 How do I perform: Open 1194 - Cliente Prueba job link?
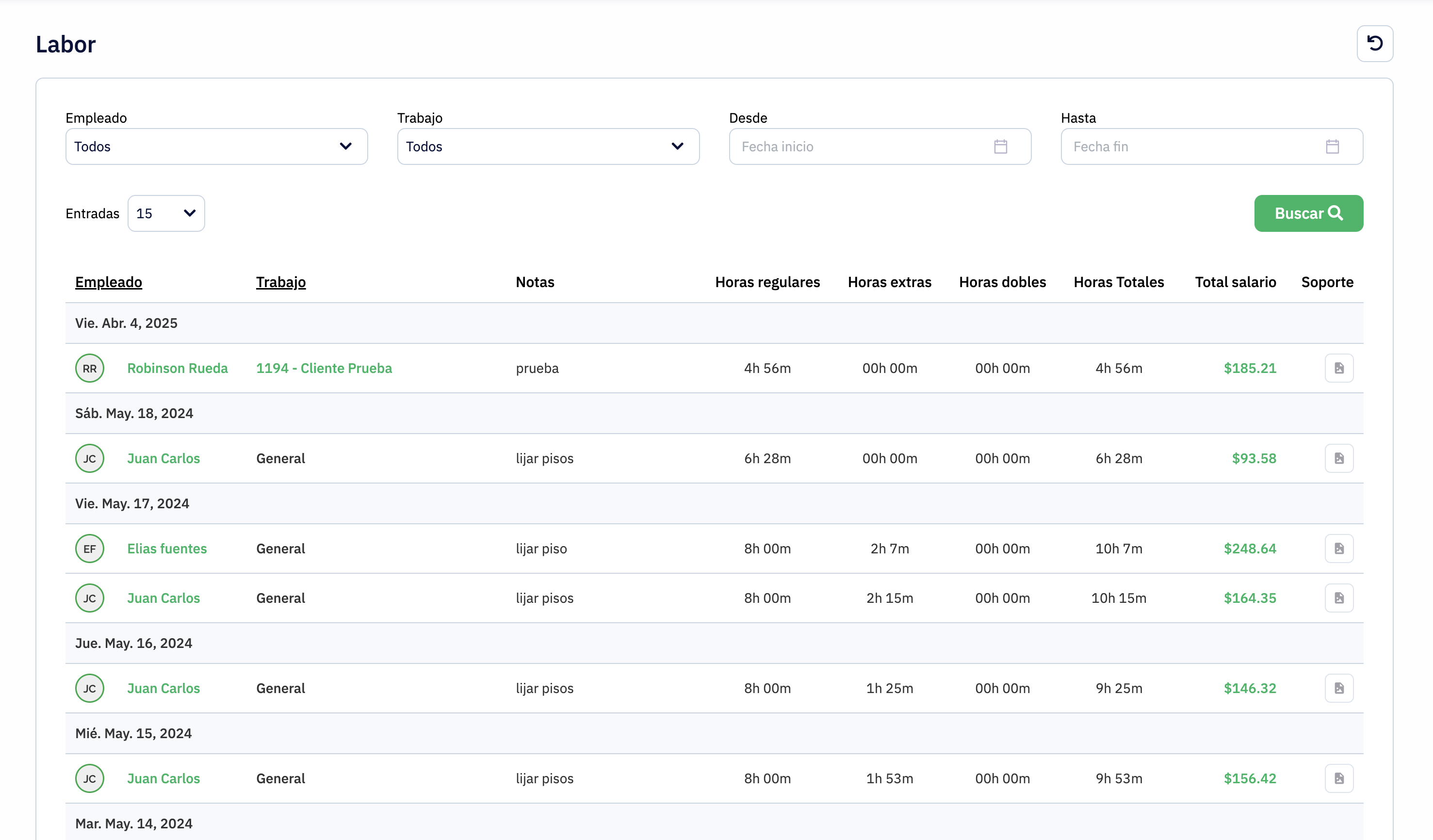(x=324, y=368)
